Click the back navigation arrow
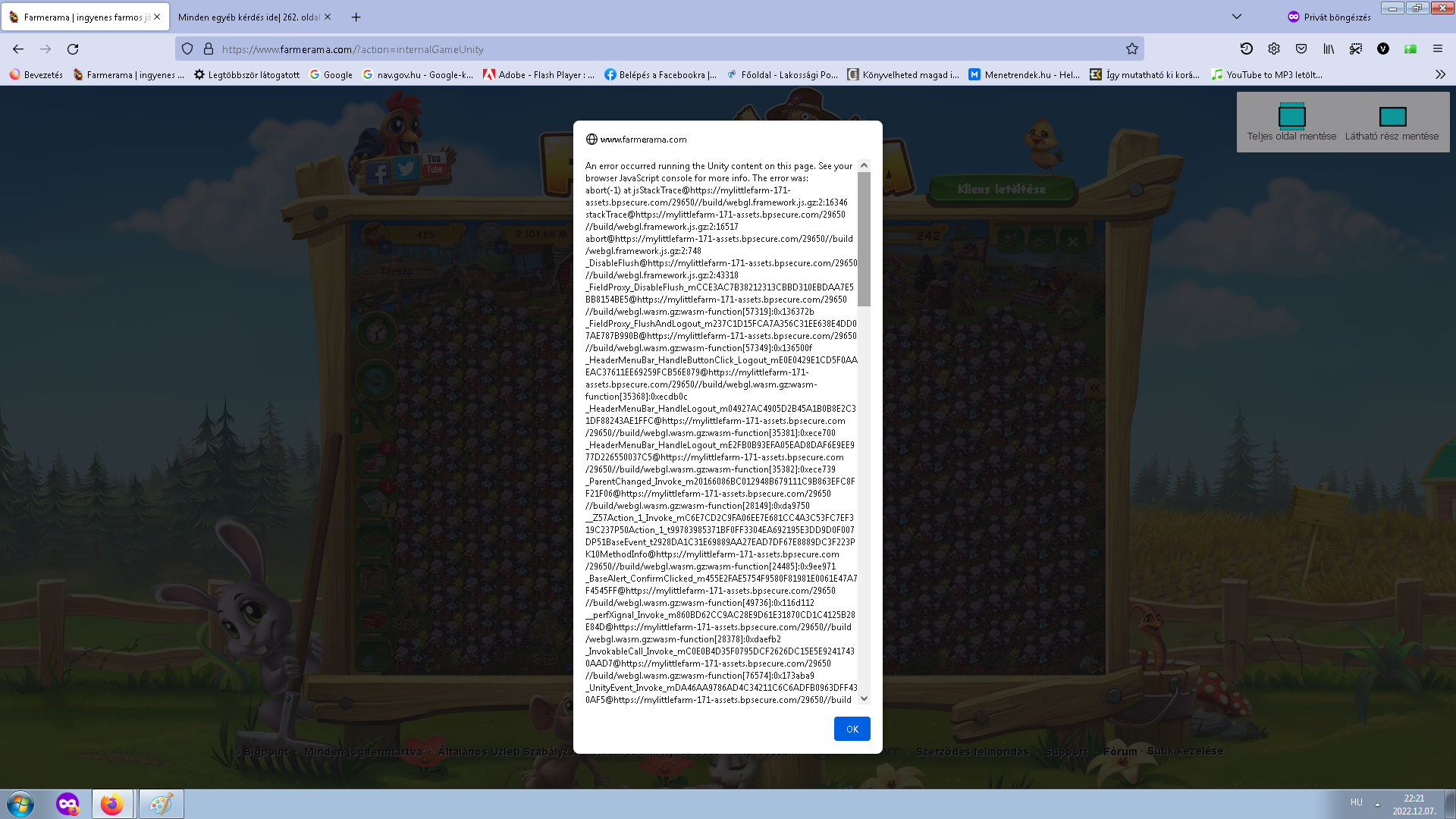This screenshot has height=819, width=1456. 18,49
